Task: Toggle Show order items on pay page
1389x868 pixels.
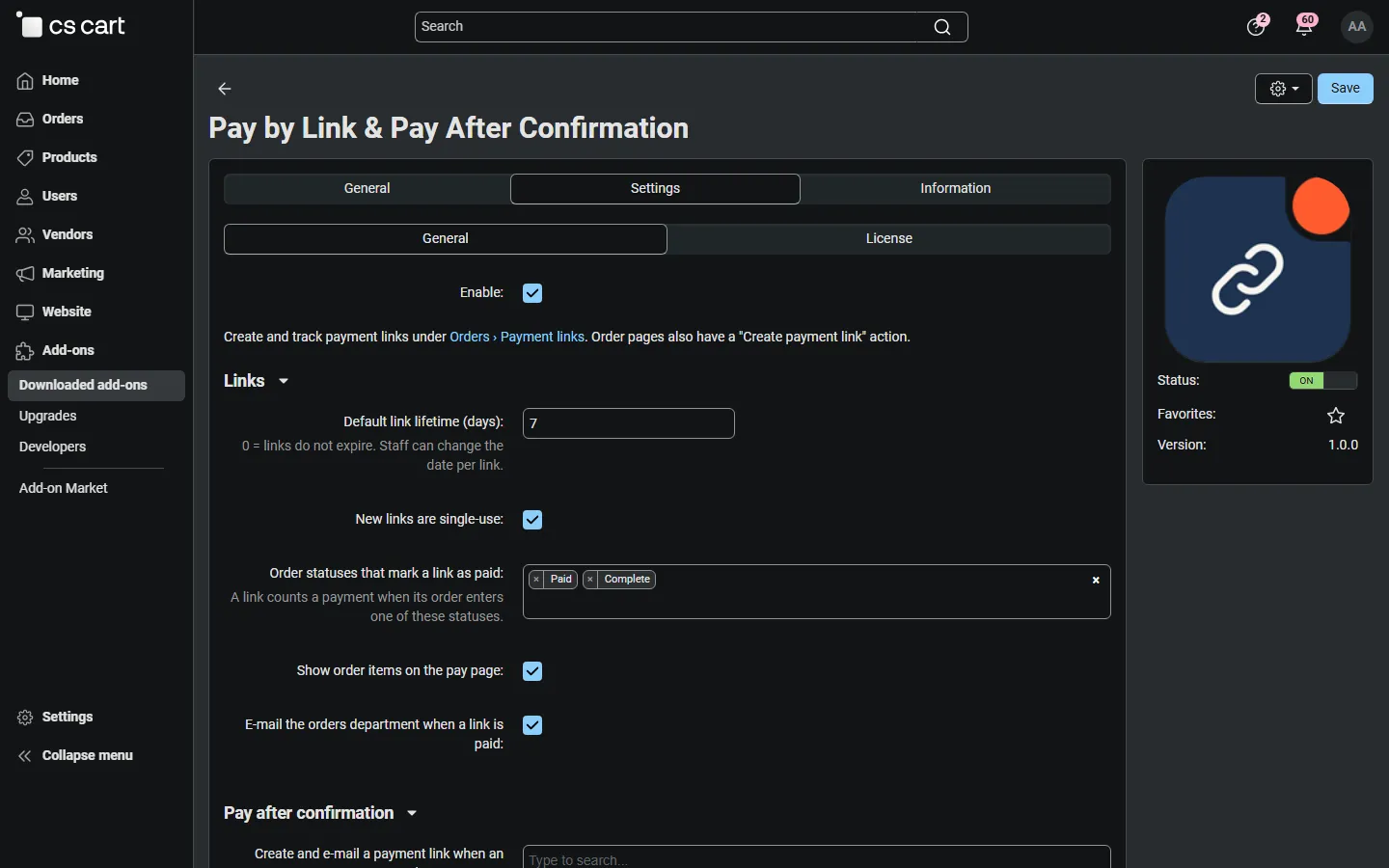Action: tap(532, 671)
